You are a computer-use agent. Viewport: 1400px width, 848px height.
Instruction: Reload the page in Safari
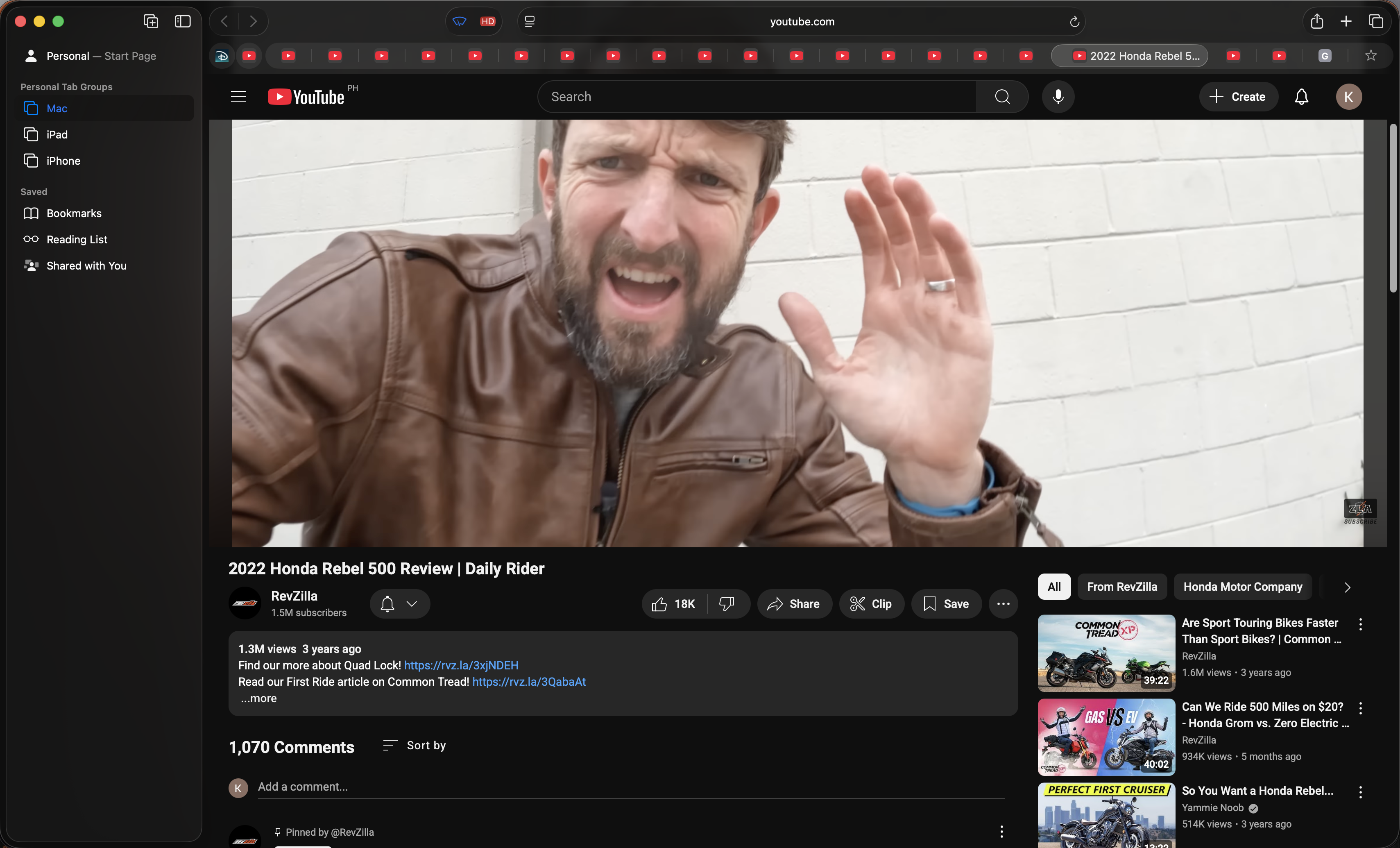coord(1074,22)
